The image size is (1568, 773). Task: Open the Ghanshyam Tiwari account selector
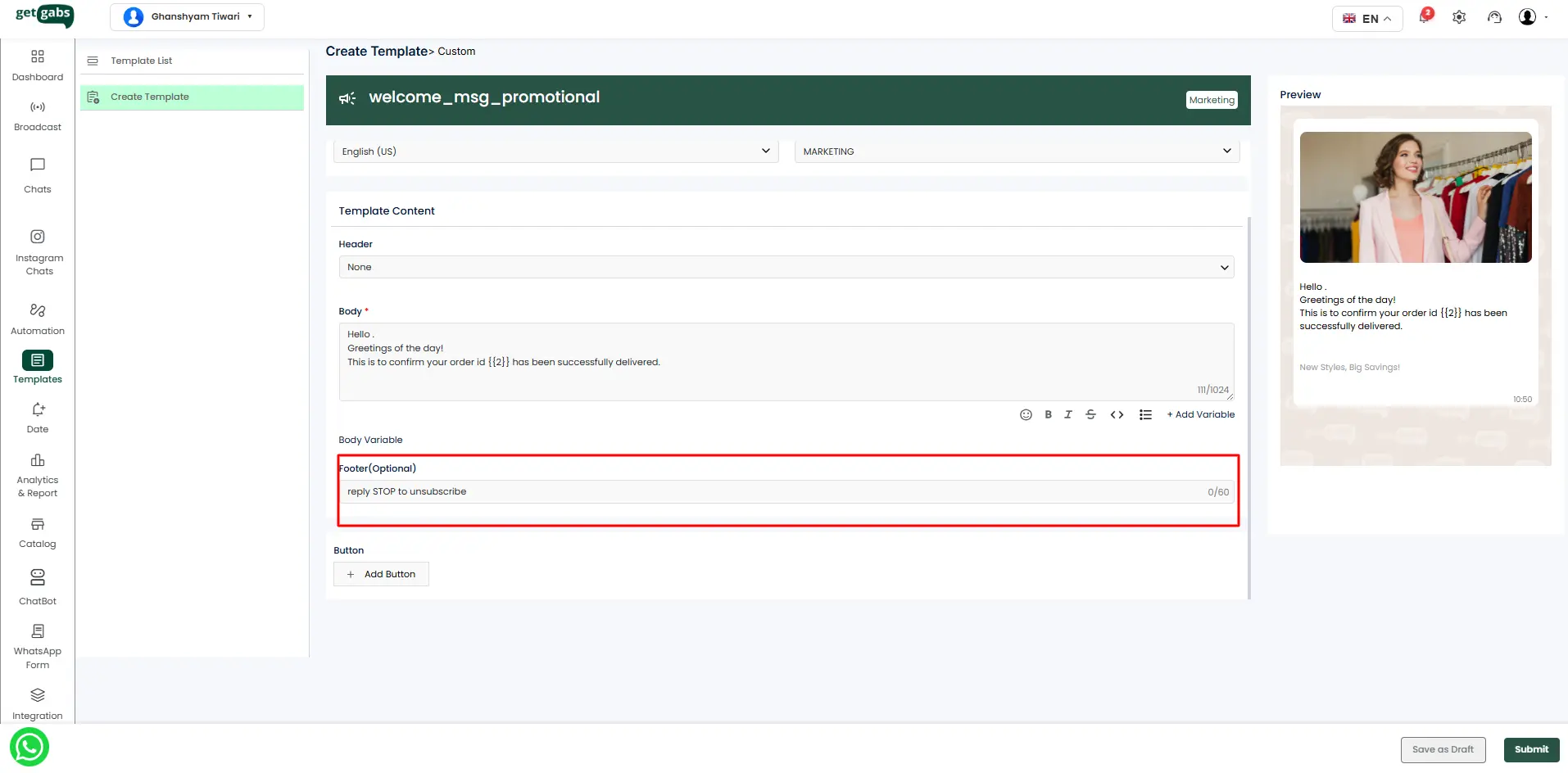(x=187, y=17)
